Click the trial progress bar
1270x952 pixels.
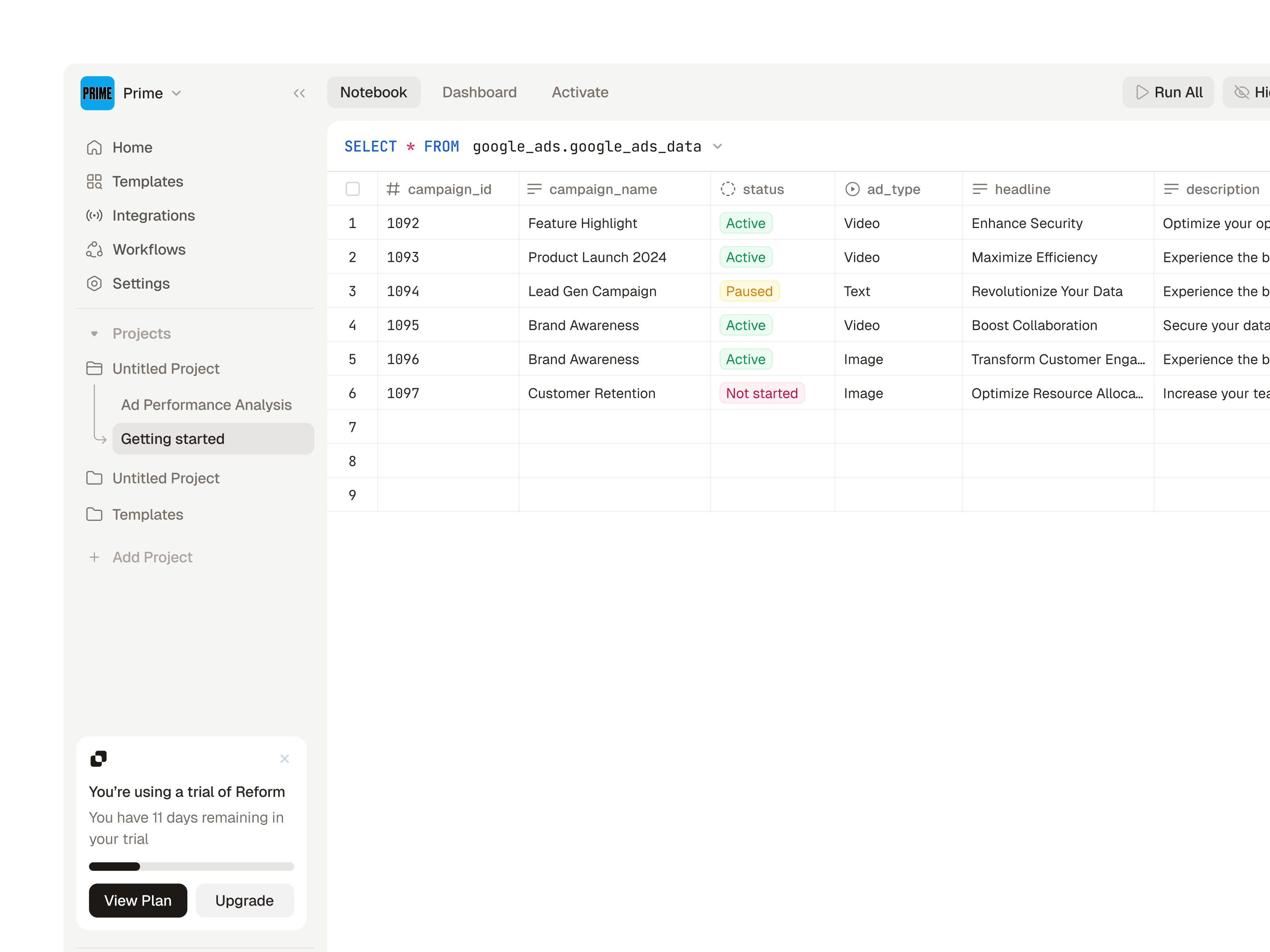(x=191, y=866)
